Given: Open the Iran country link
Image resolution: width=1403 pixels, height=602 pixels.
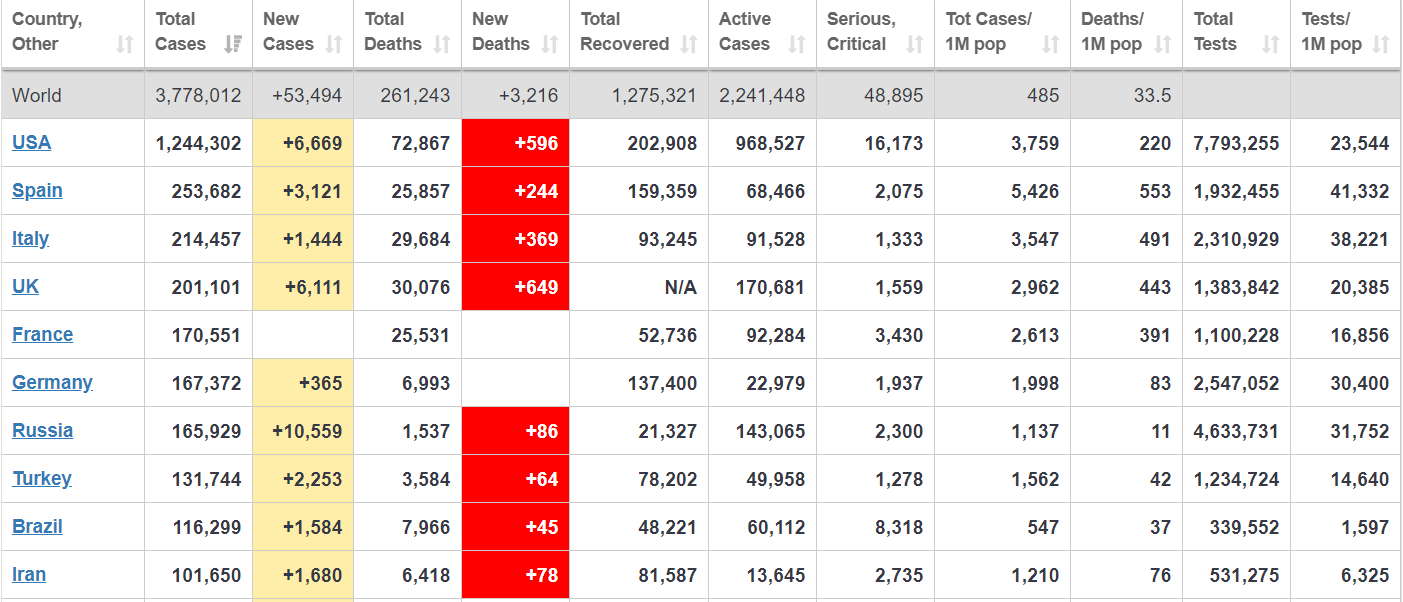Looking at the screenshot, I should (29, 575).
